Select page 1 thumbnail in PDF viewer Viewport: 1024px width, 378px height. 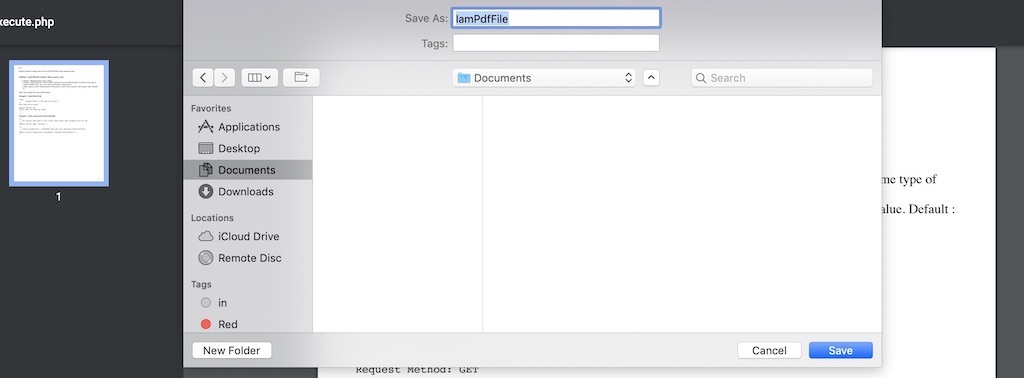pos(59,123)
